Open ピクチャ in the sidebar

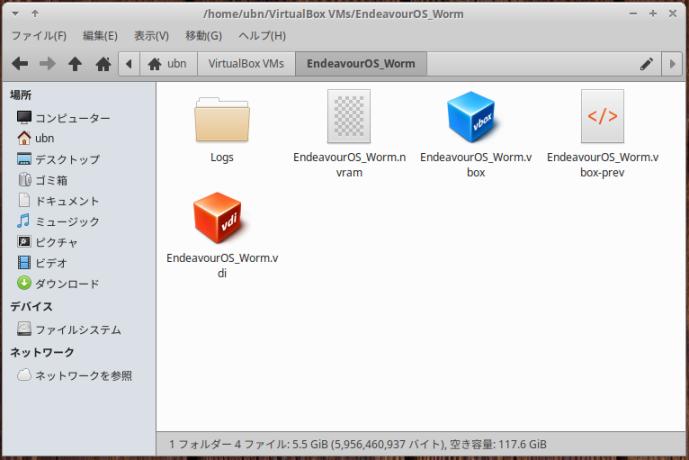coord(47,242)
